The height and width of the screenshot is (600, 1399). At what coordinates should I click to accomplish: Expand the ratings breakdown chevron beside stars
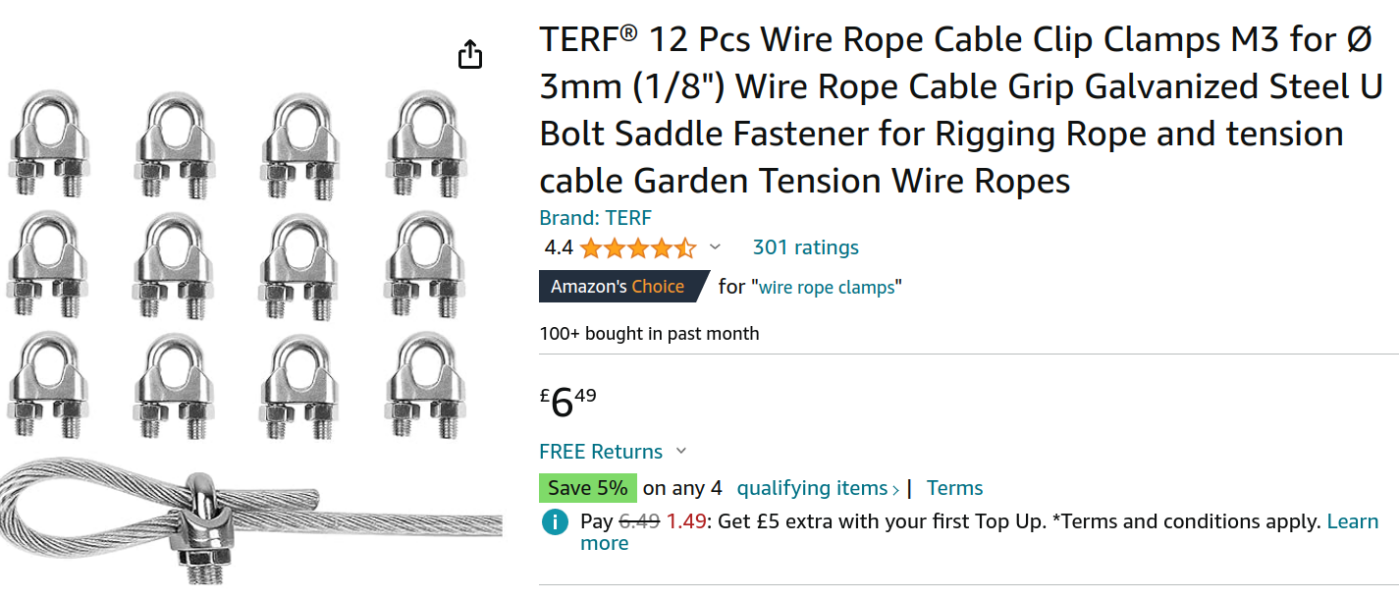pos(715,247)
